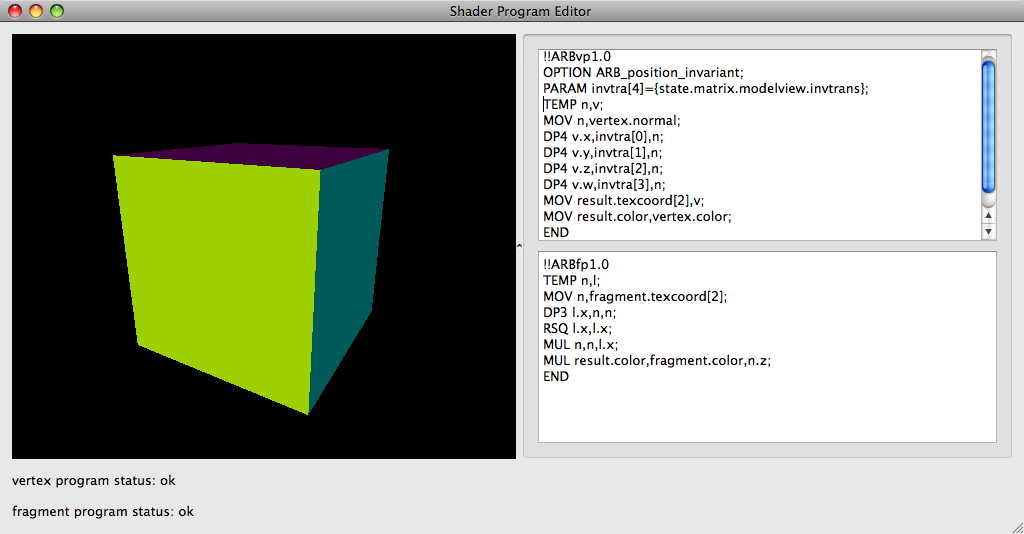The image size is (1024, 534).
Task: Click the vertex editor scroll down arrow
Action: 989,231
